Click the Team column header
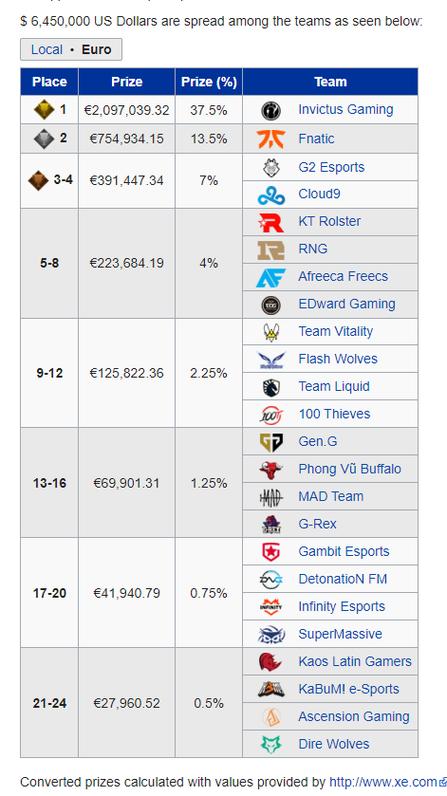Screen dimensions: 447x796 point(330,82)
